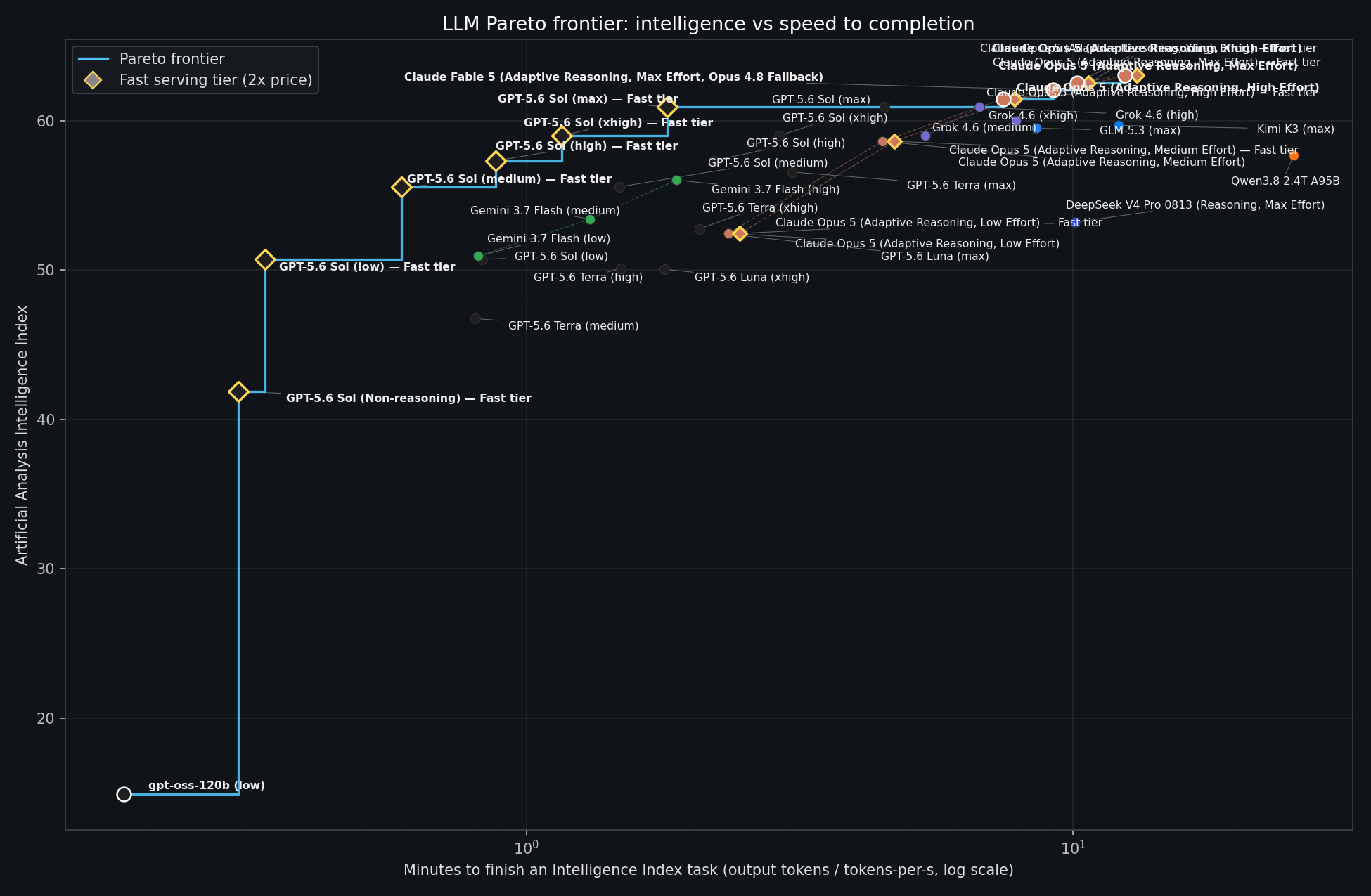Select the GPT-5.6 Sol (Non-reasoning) Fast tier diamond

(x=238, y=391)
